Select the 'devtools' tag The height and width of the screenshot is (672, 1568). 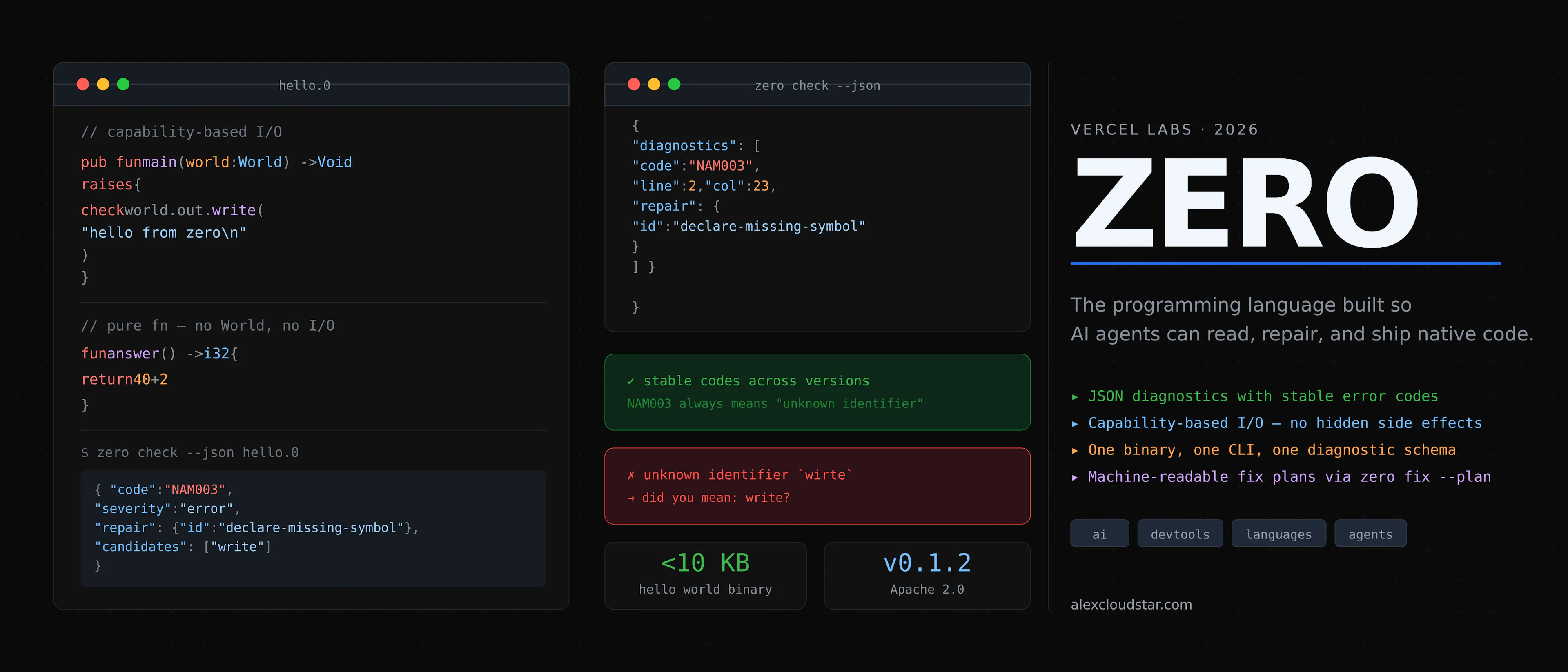point(1180,533)
